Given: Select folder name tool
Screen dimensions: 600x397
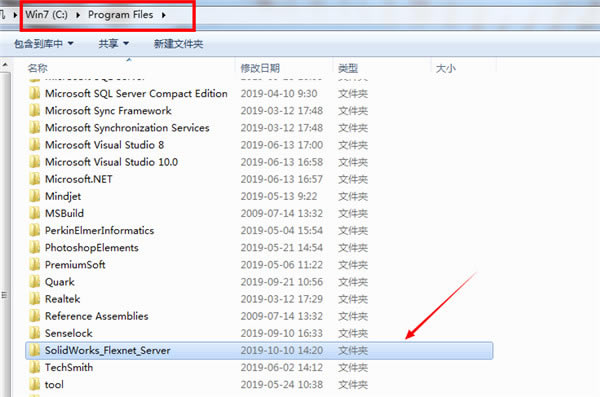Looking at the screenshot, I should [54, 384].
